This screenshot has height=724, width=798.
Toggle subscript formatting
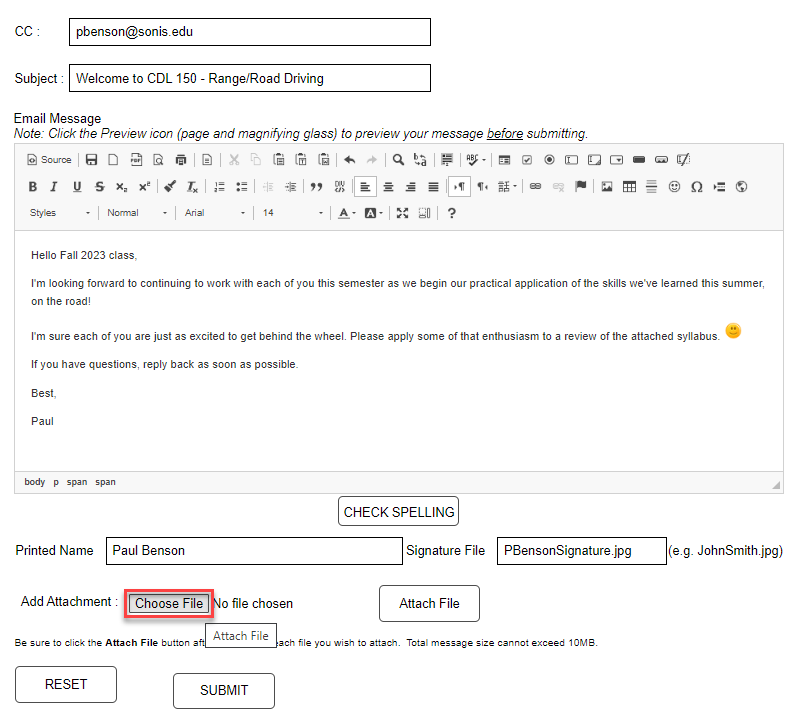pyautogui.click(x=121, y=187)
